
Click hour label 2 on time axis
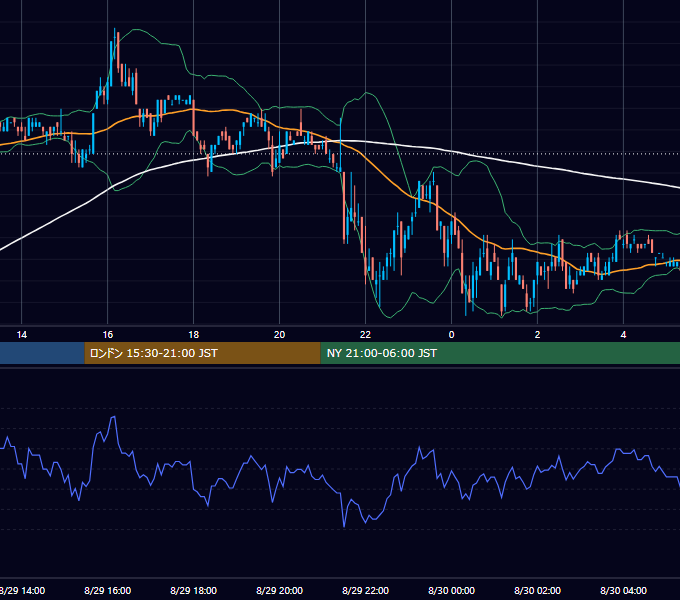[537, 335]
